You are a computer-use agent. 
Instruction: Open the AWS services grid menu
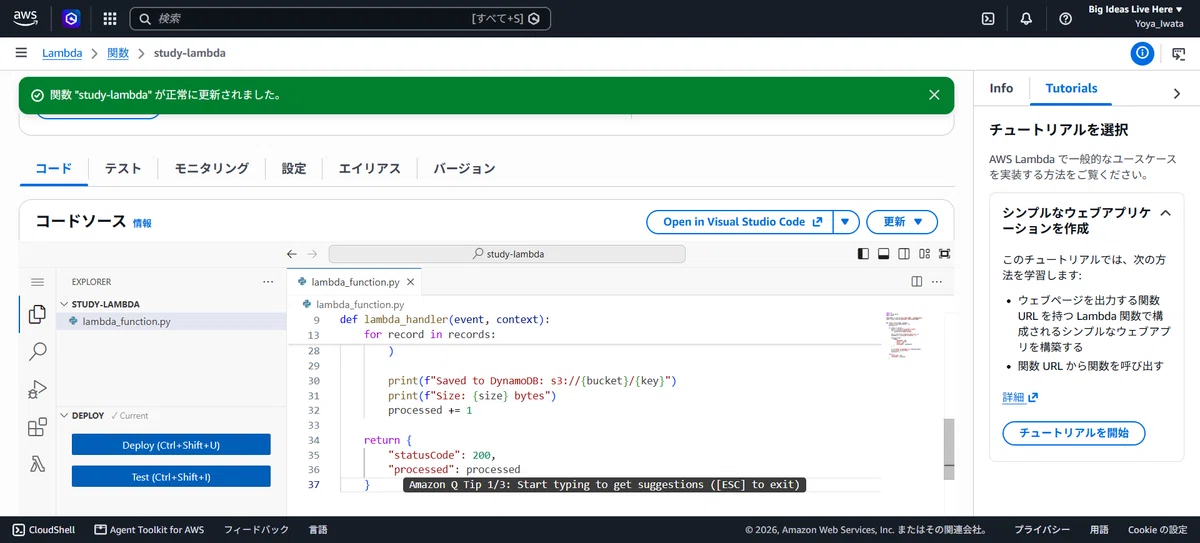pos(110,18)
